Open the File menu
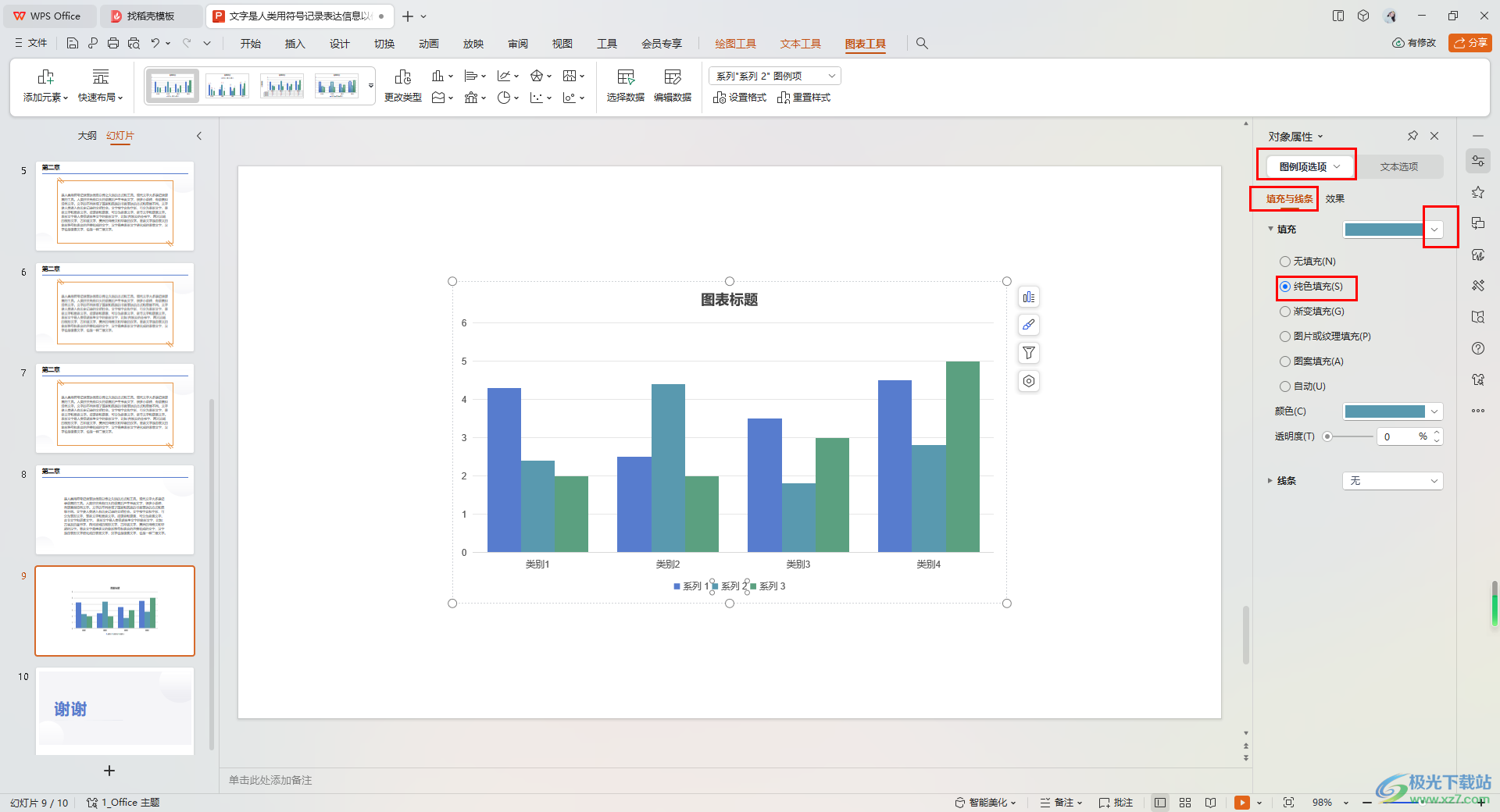This screenshot has width=1500, height=812. coord(31,44)
